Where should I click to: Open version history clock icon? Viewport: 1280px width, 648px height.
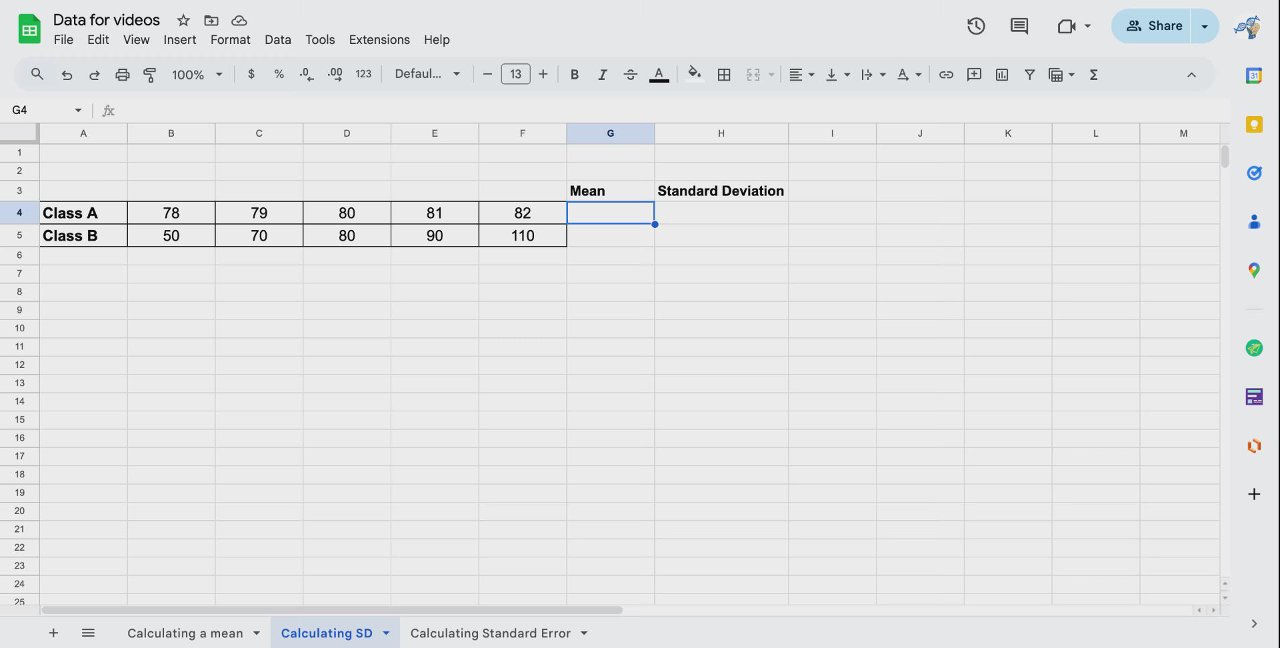(x=976, y=26)
